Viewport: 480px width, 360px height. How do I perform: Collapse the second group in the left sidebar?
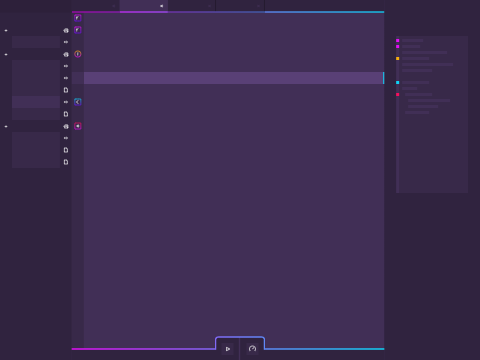point(6,54)
